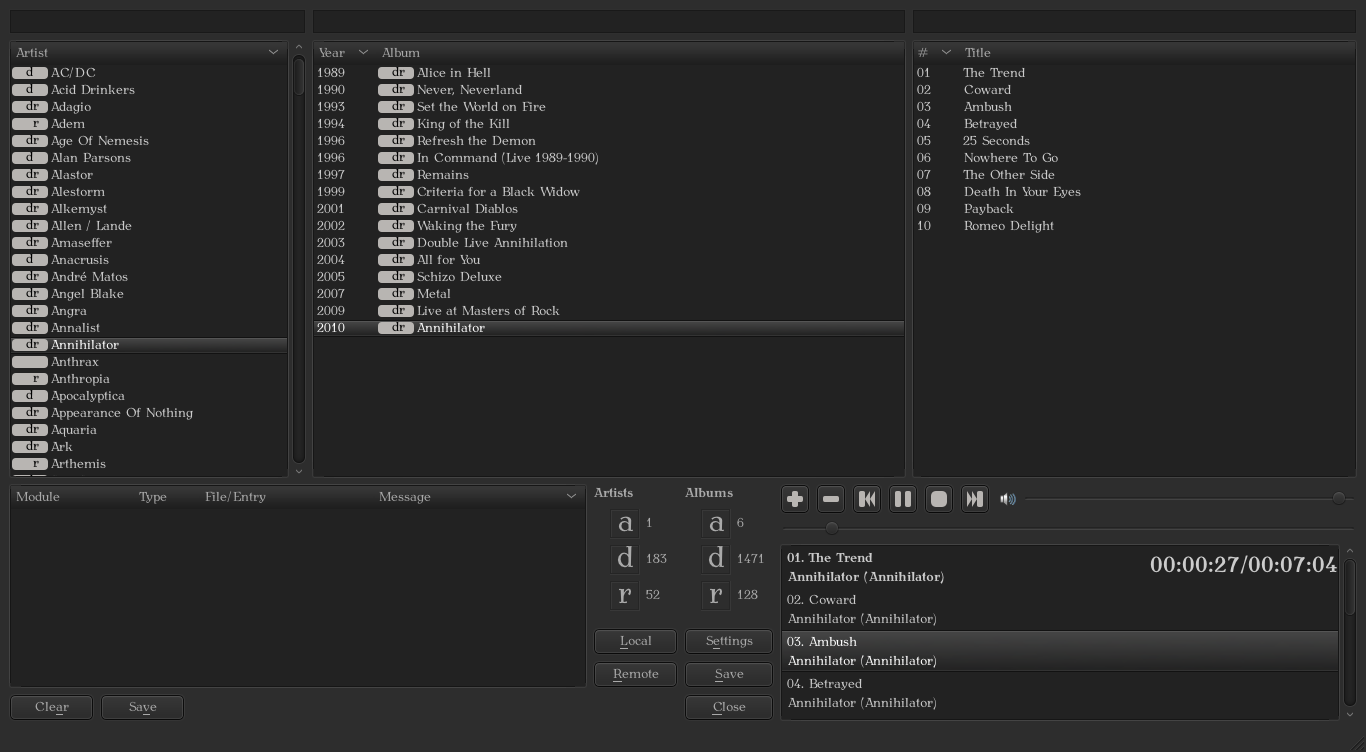Select artist Arthemis
This screenshot has width=1366, height=752.
tap(149, 463)
